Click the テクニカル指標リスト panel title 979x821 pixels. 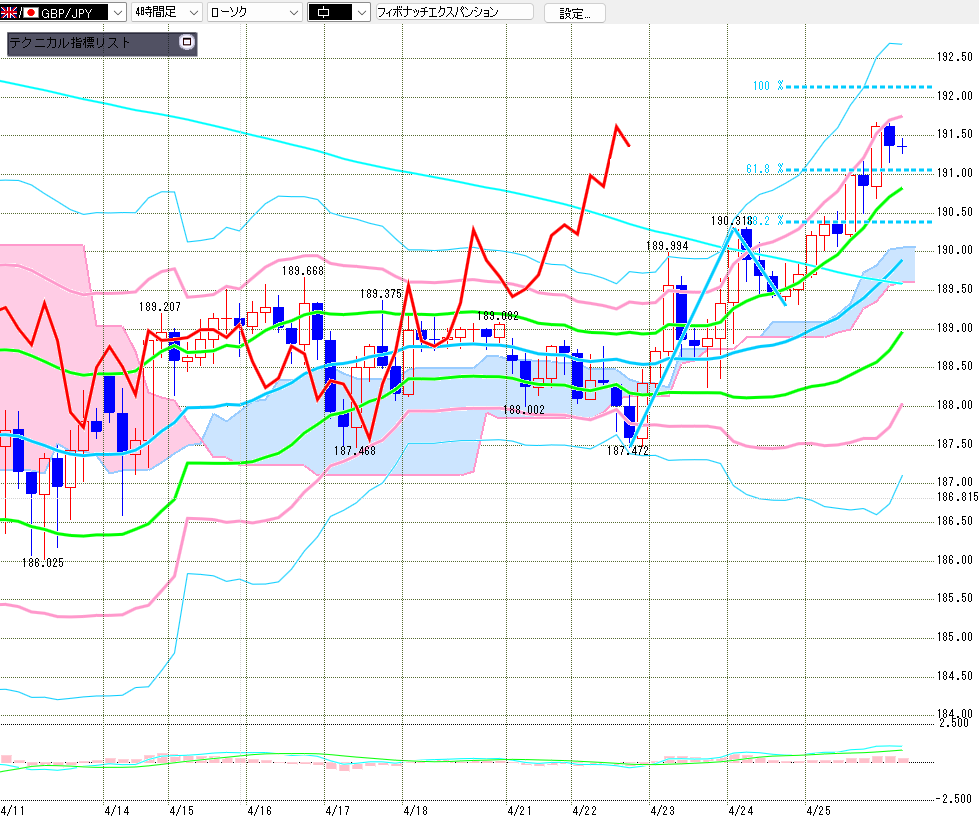(x=69, y=42)
